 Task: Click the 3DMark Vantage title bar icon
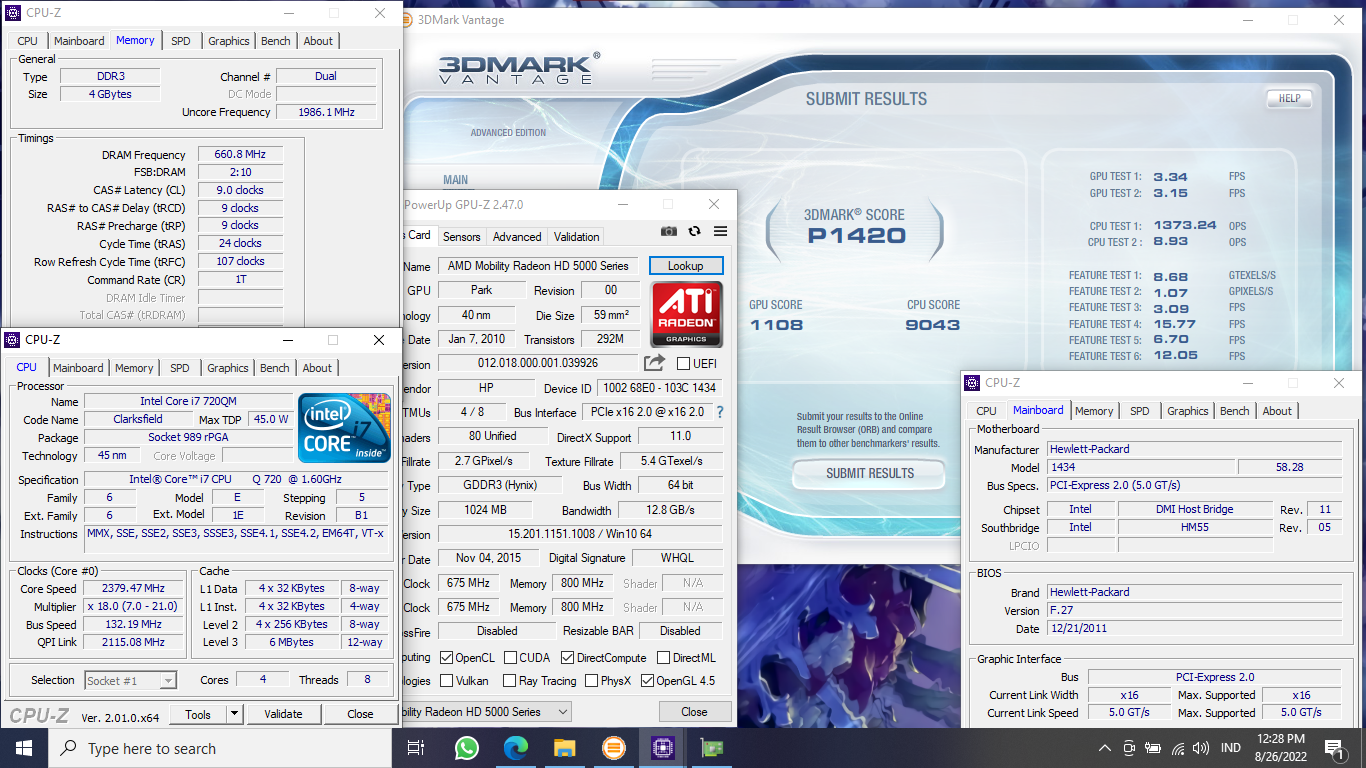pyautogui.click(x=405, y=19)
